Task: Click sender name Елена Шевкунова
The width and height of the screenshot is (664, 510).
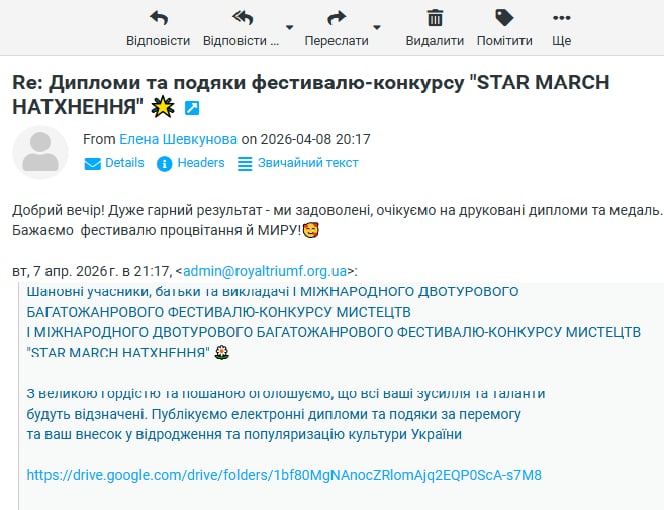Action: click(x=178, y=139)
